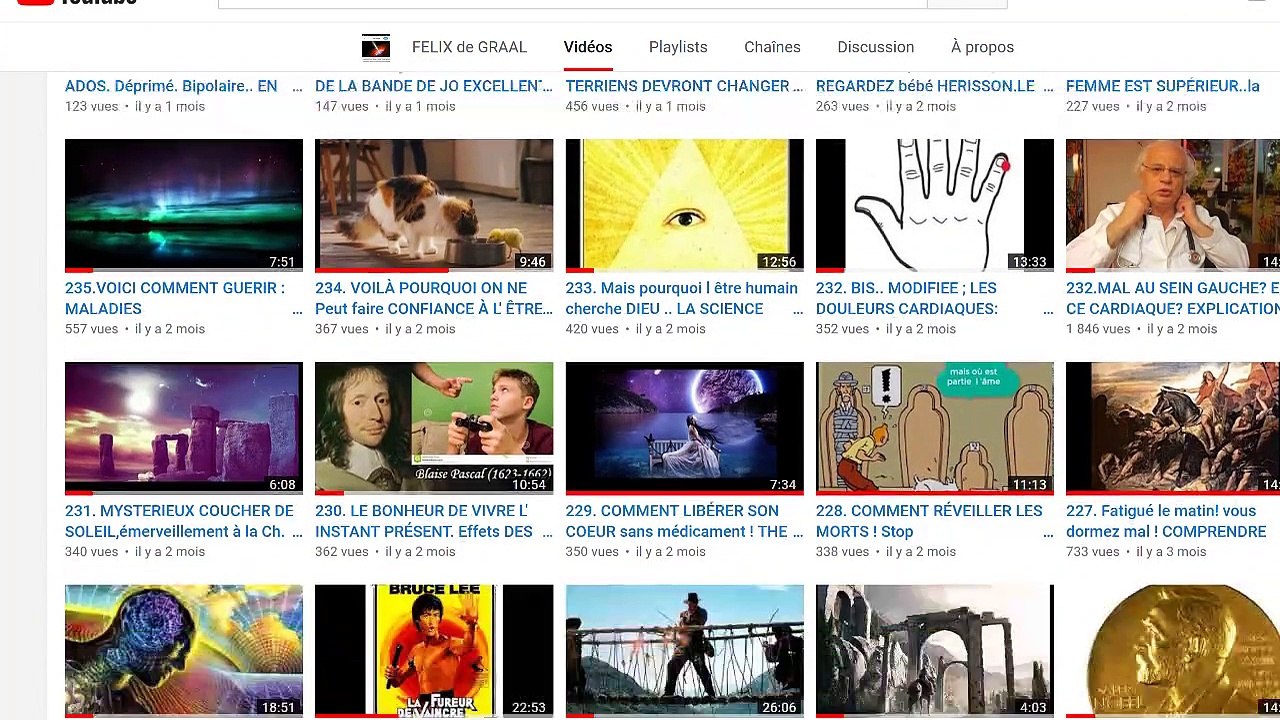1280x720 pixels.
Task: Click the 11:13 duration badge
Action: point(1029,485)
